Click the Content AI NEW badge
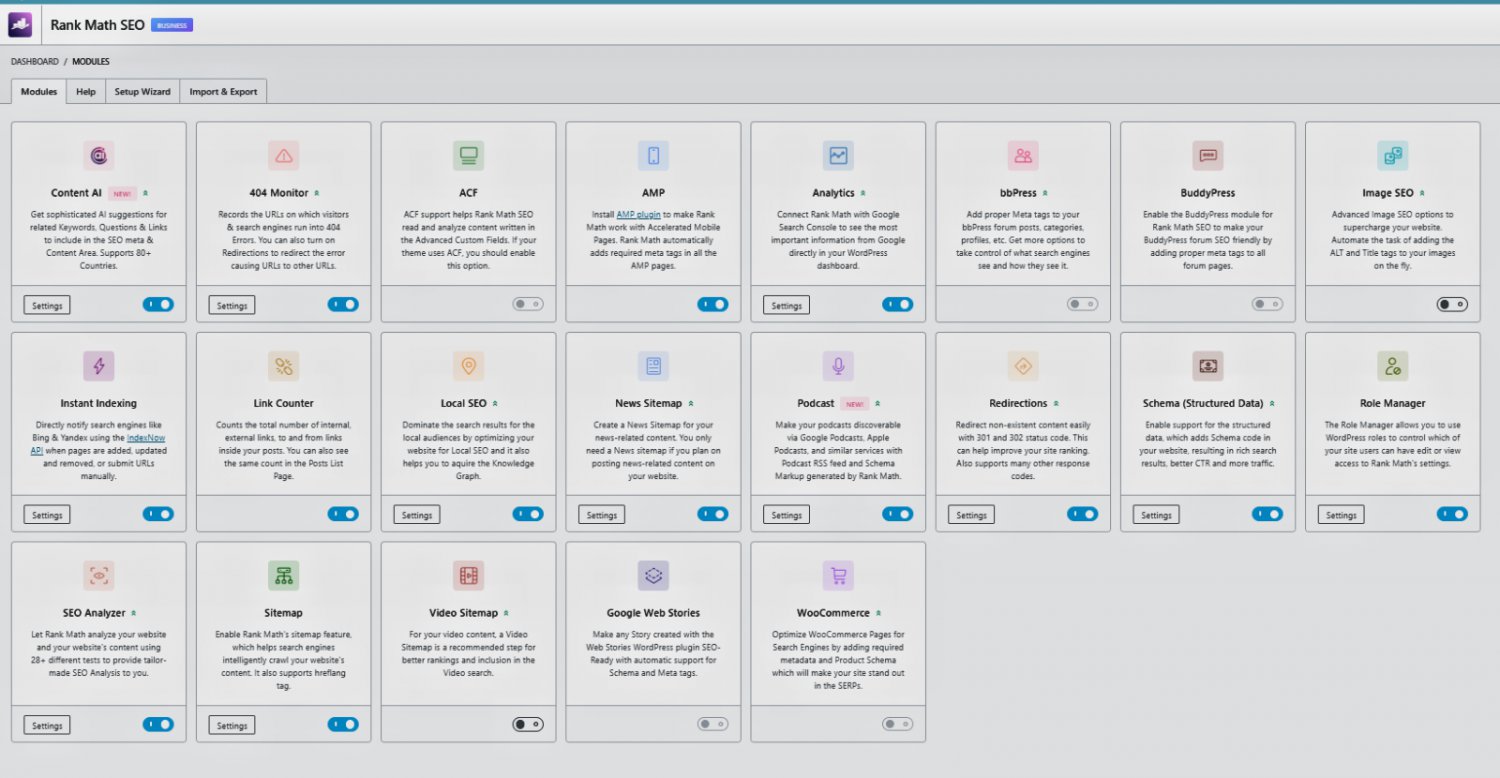This screenshot has width=1500, height=778. (122, 193)
